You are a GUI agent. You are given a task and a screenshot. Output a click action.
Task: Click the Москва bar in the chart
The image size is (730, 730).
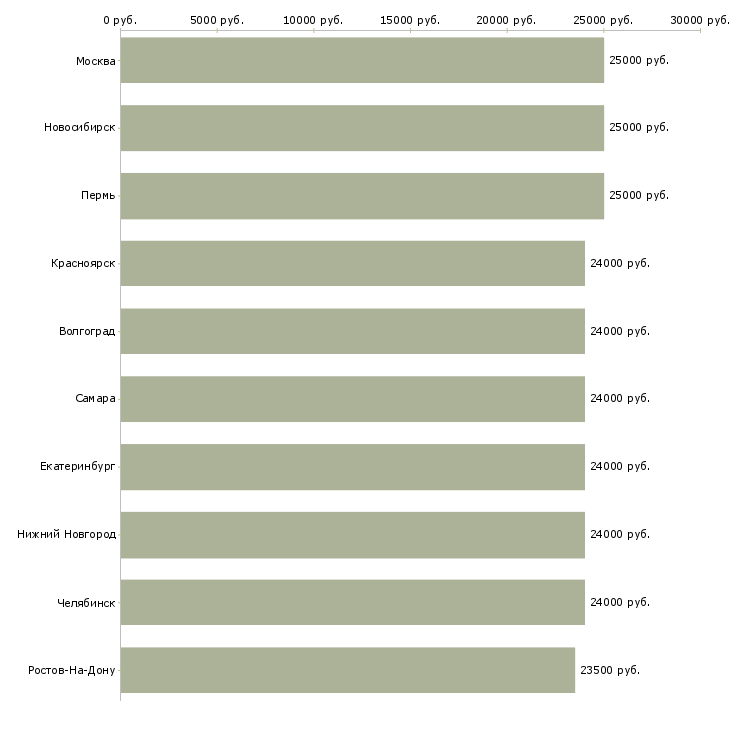362,60
